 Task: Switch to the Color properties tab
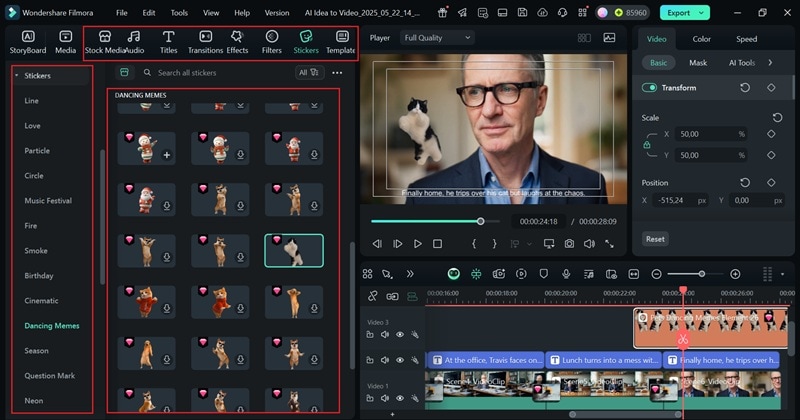tap(702, 39)
